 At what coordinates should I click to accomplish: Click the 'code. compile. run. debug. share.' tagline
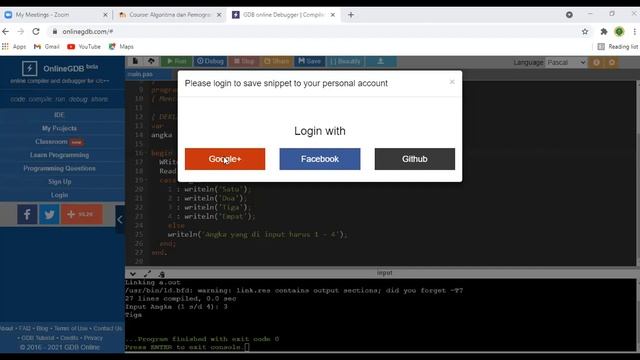click(59, 99)
